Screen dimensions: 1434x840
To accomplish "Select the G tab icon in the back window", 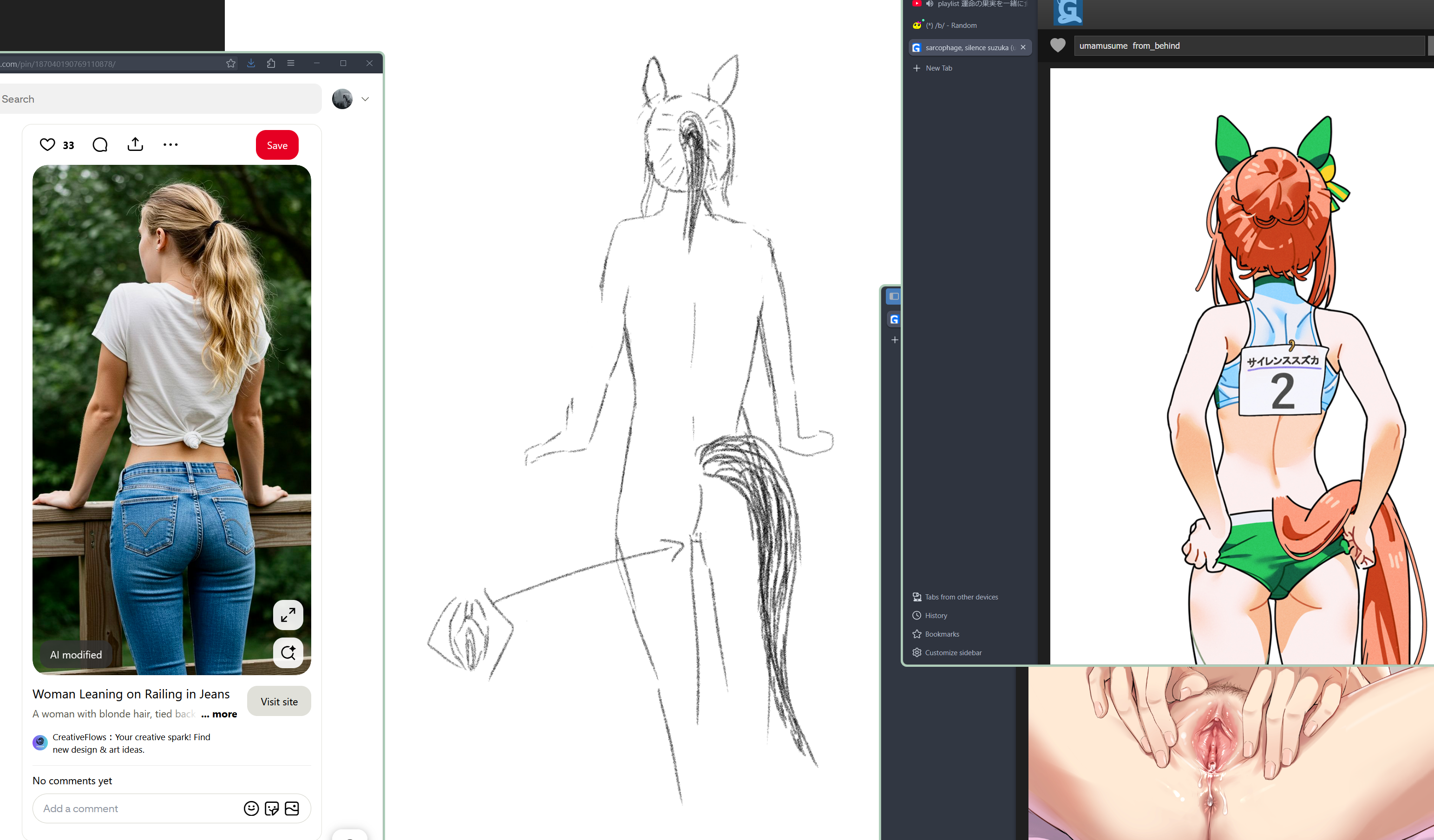I will (894, 319).
